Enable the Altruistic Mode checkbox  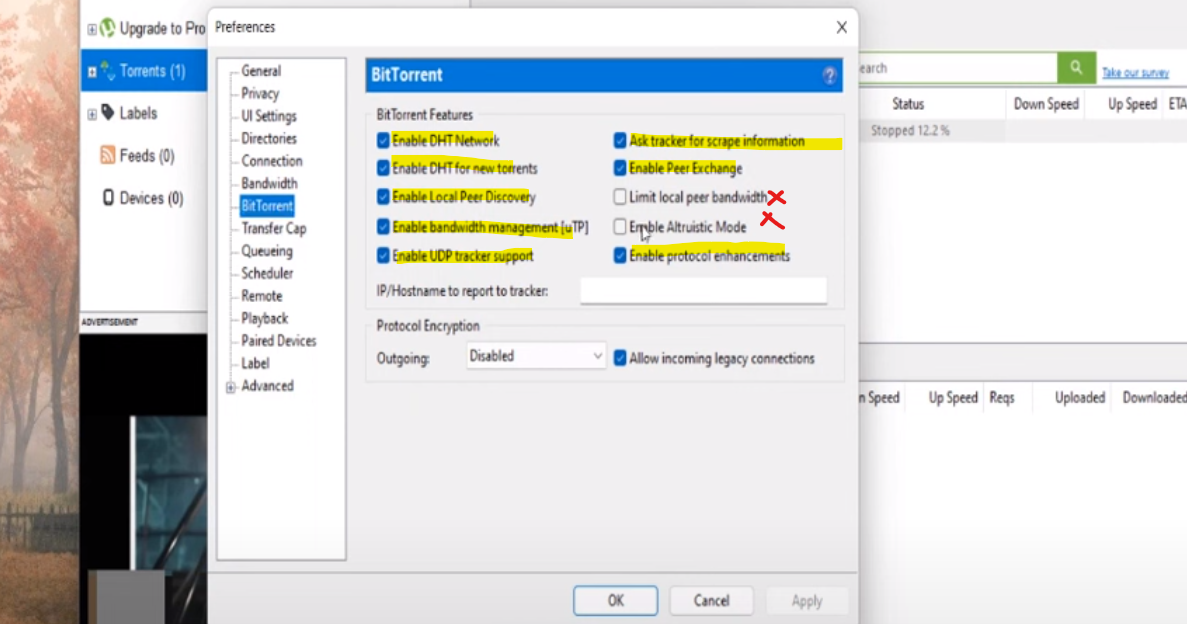pos(620,227)
